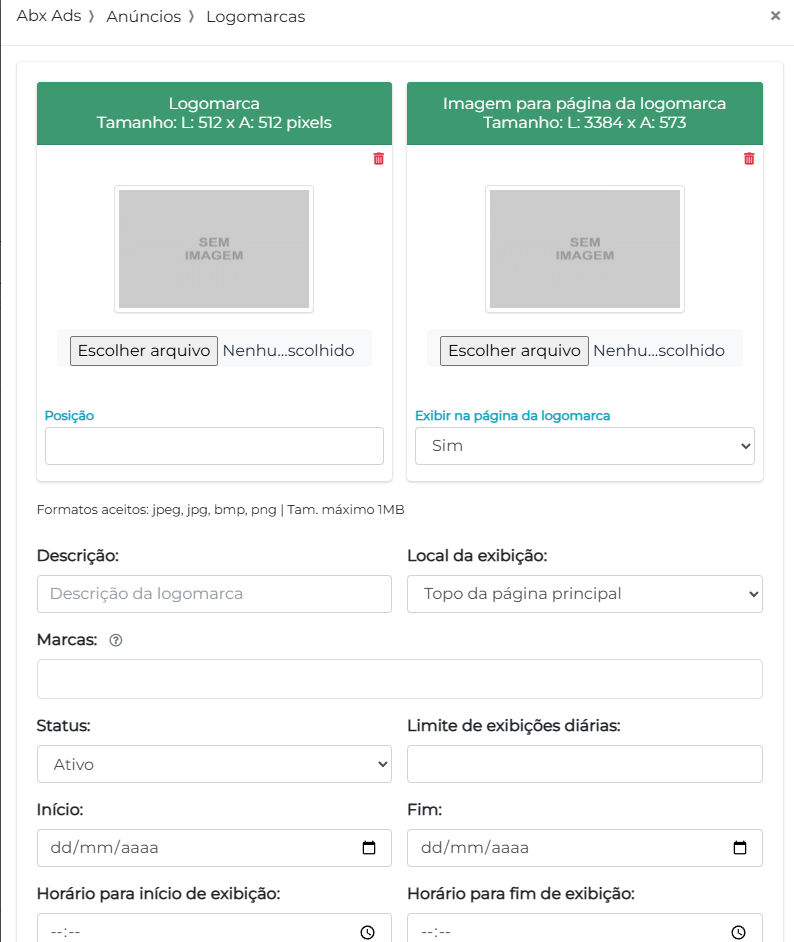
Task: Delete the logomarca page image via trash icon
Action: click(x=749, y=158)
